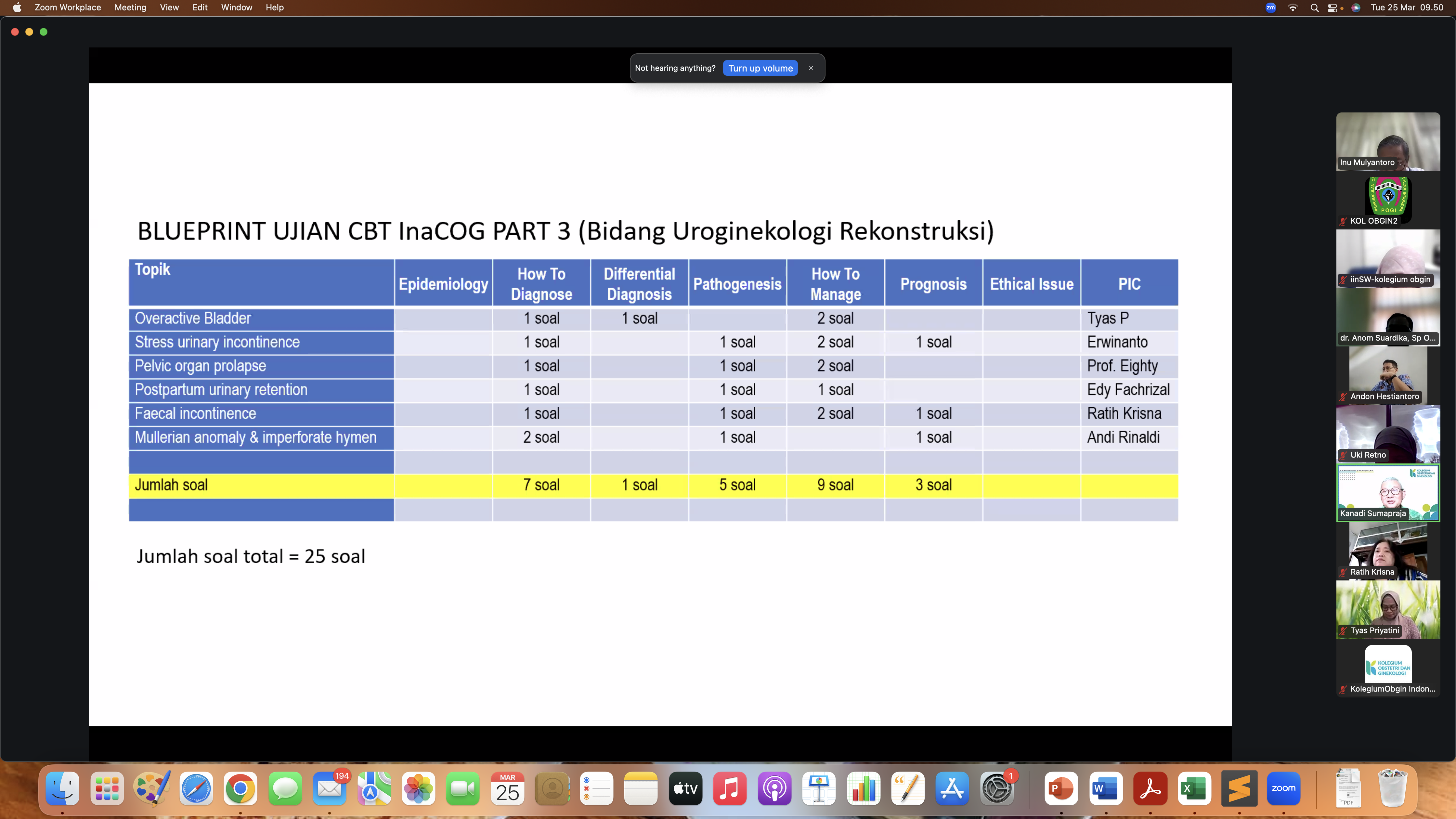Click Tyas Priyatini participant tile

pos(1388,609)
